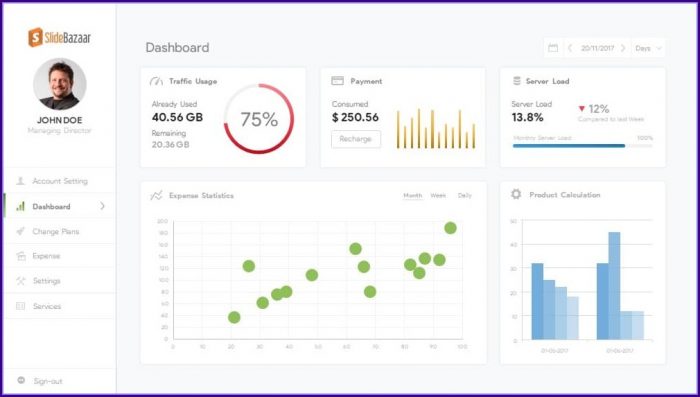
Task: Go to next date with right arrow
Action: click(623, 48)
